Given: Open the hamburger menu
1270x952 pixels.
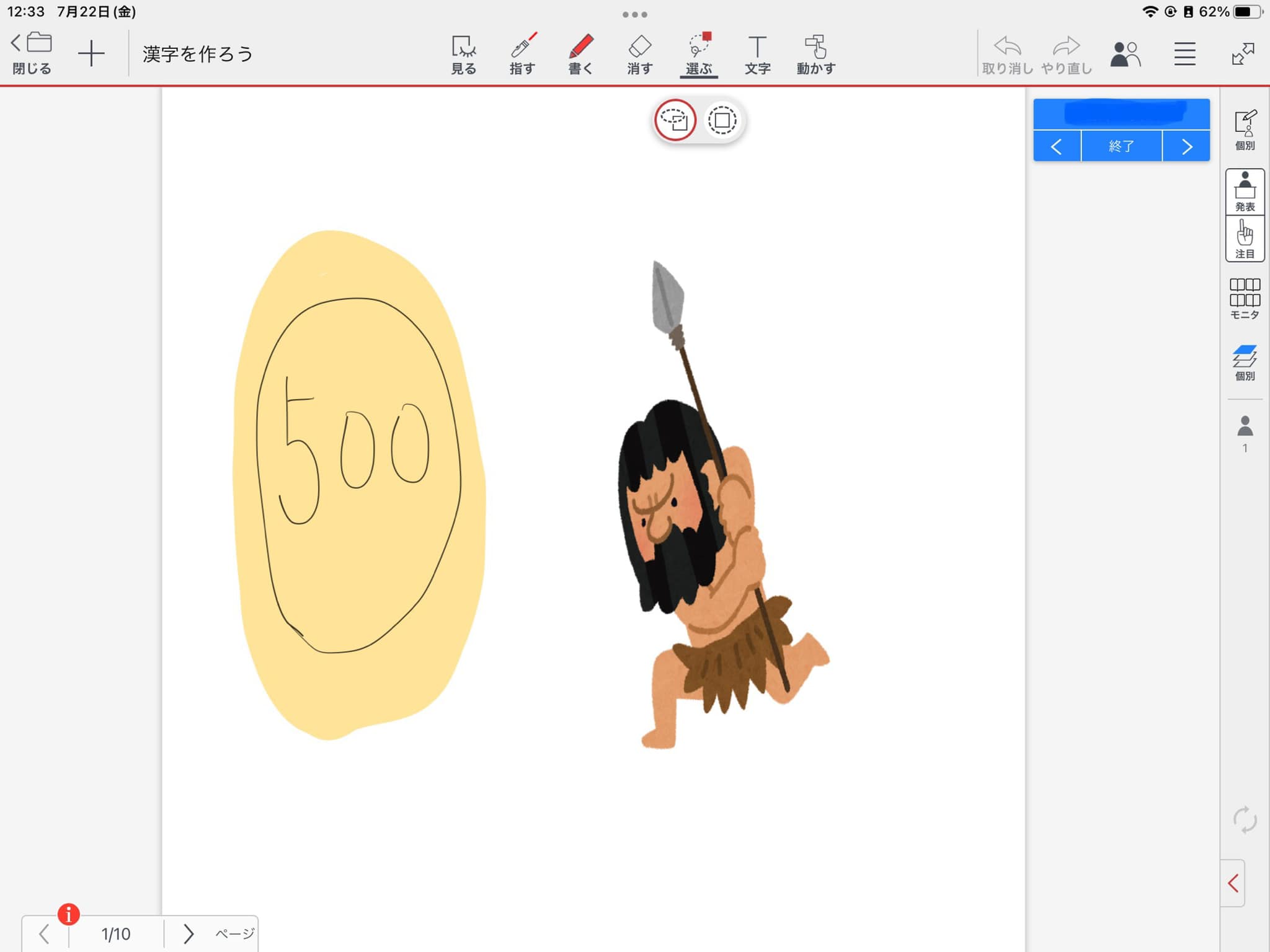Looking at the screenshot, I should click(x=1184, y=55).
